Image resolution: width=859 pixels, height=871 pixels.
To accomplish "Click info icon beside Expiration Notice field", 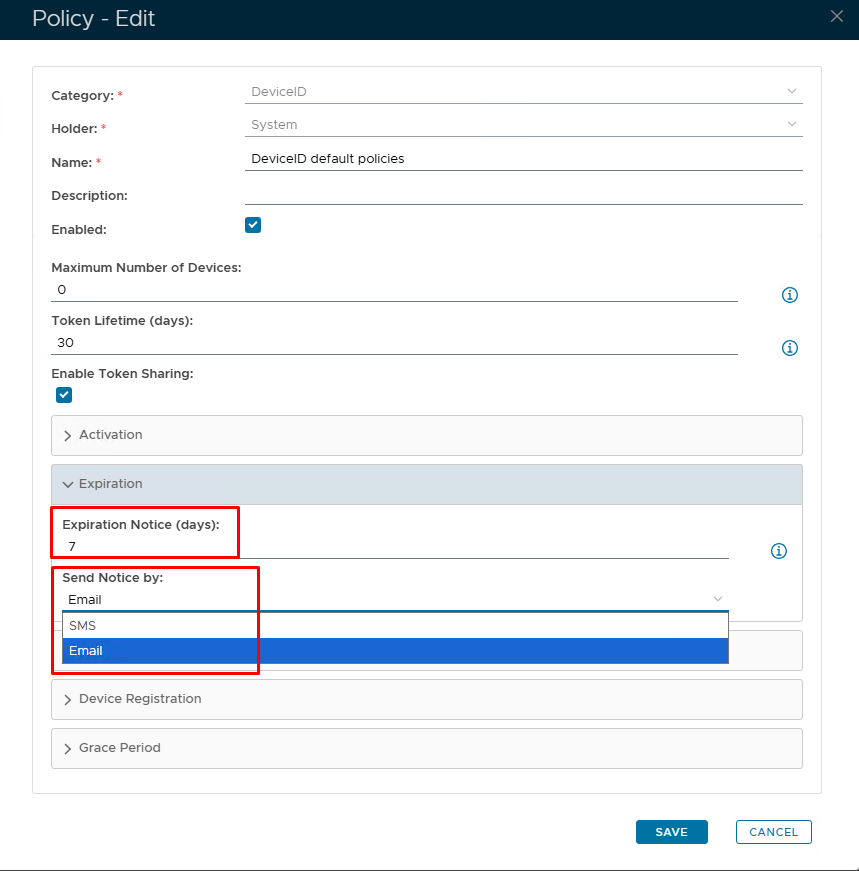I will [779, 551].
